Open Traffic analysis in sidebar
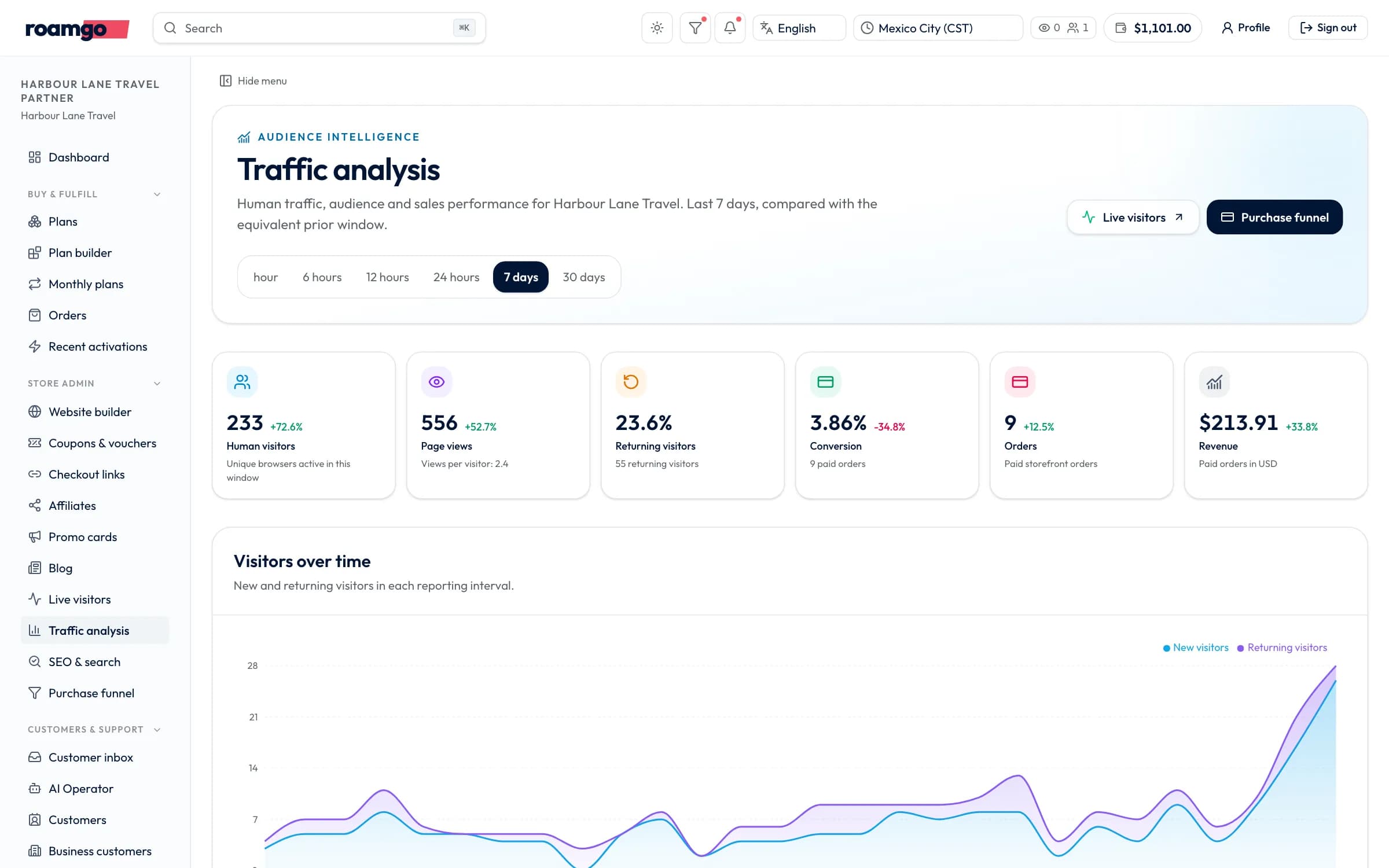The width and height of the screenshot is (1389, 868). click(x=95, y=631)
